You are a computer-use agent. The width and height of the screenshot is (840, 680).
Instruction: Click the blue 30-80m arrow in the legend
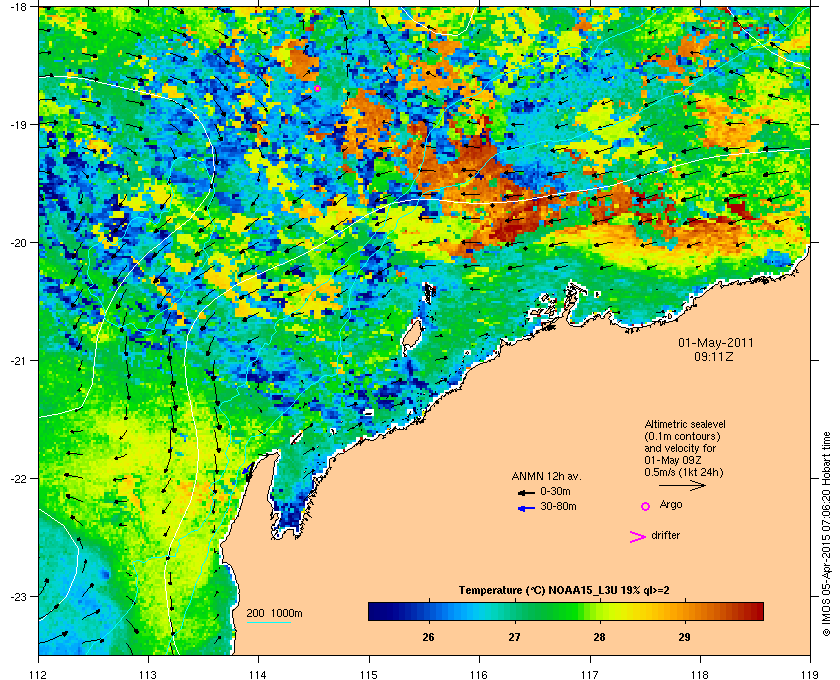pos(526,508)
